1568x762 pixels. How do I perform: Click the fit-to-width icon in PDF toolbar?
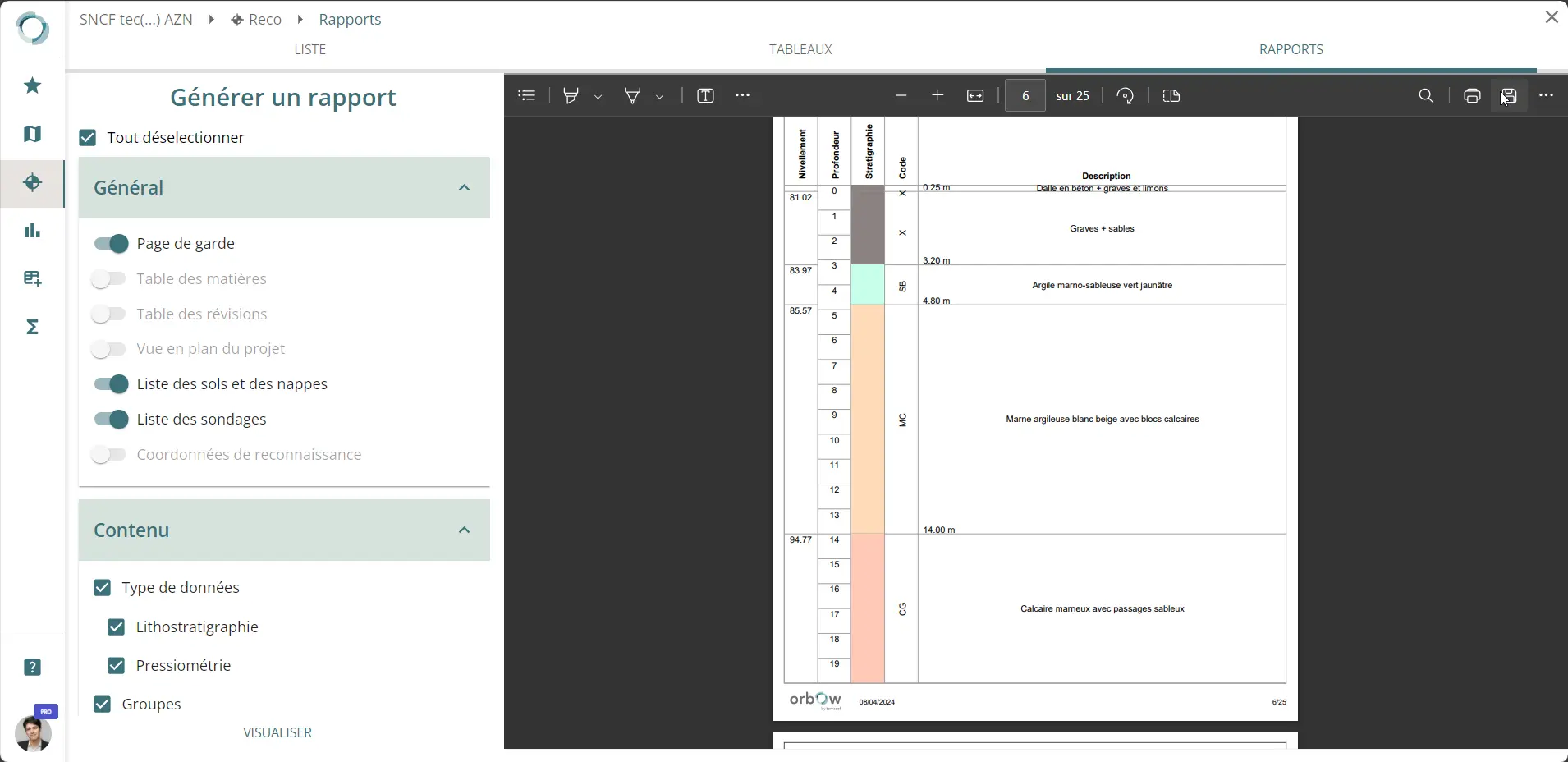pyautogui.click(x=975, y=96)
